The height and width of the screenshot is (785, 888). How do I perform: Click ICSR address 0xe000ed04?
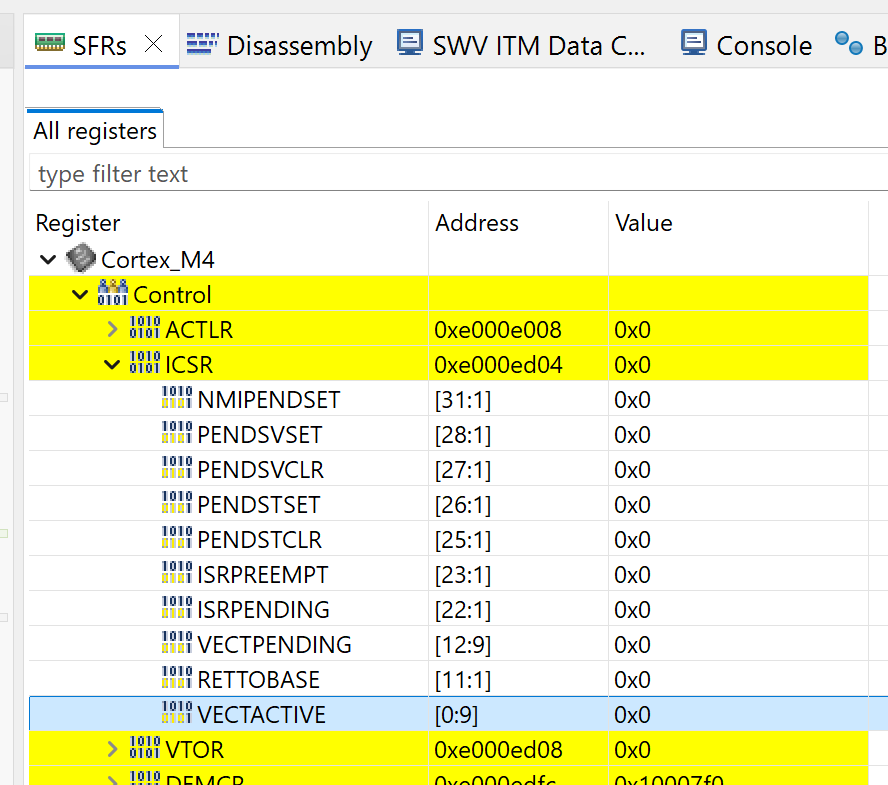[498, 365]
